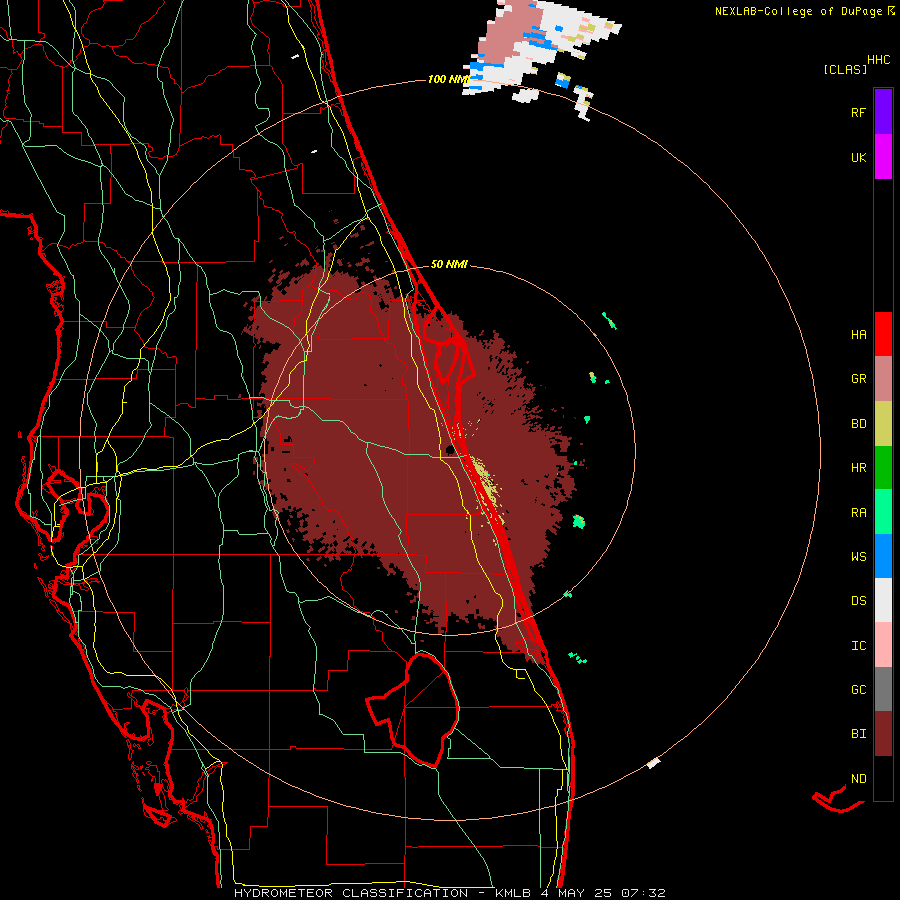Click the 50 NMI range ring label
This screenshot has width=900, height=900.
[449, 264]
